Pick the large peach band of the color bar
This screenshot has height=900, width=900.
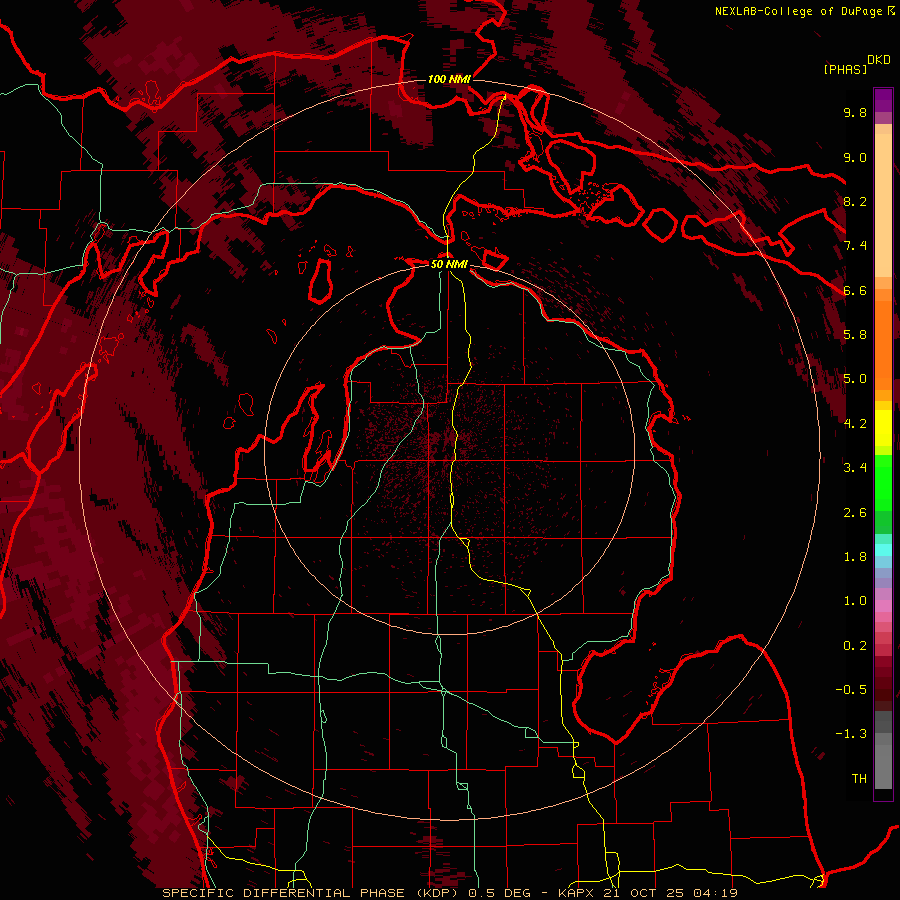tap(883, 206)
